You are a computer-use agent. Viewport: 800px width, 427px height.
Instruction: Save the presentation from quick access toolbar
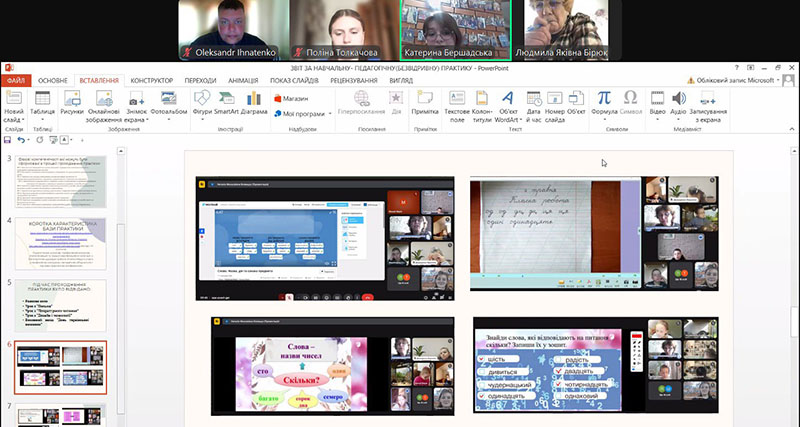point(7,140)
